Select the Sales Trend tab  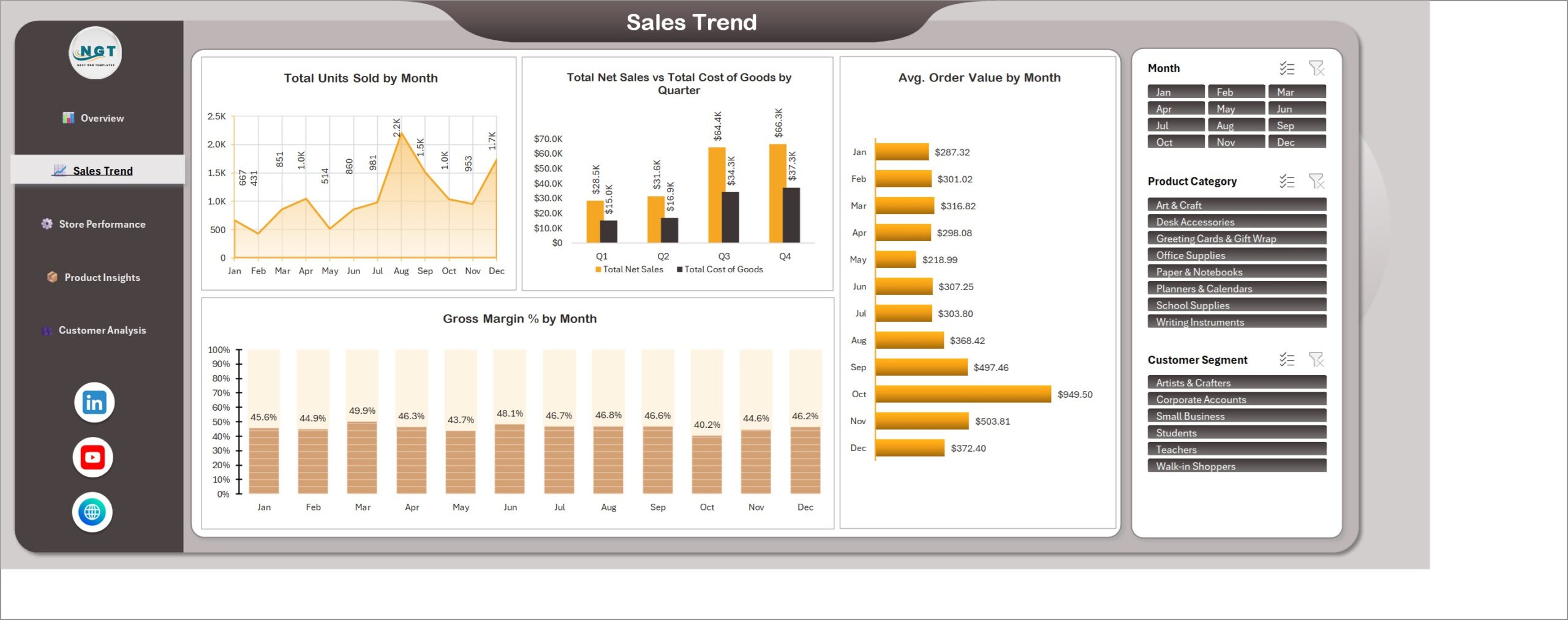pos(97,170)
